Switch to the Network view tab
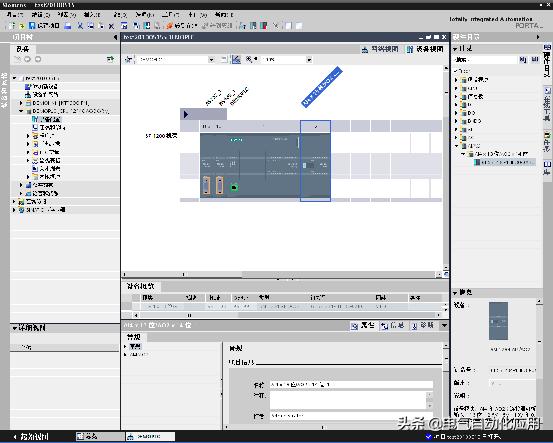The height and width of the screenshot is (443, 553). 380,49
